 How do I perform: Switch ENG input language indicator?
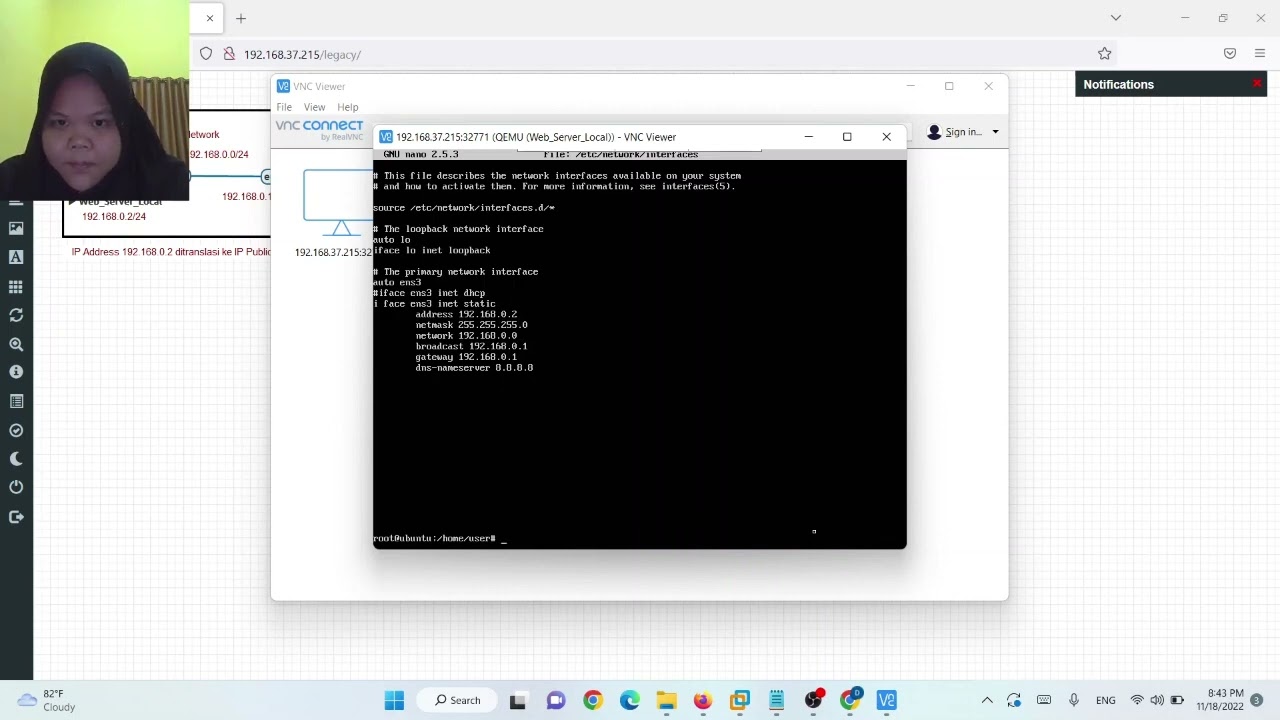coord(1106,700)
